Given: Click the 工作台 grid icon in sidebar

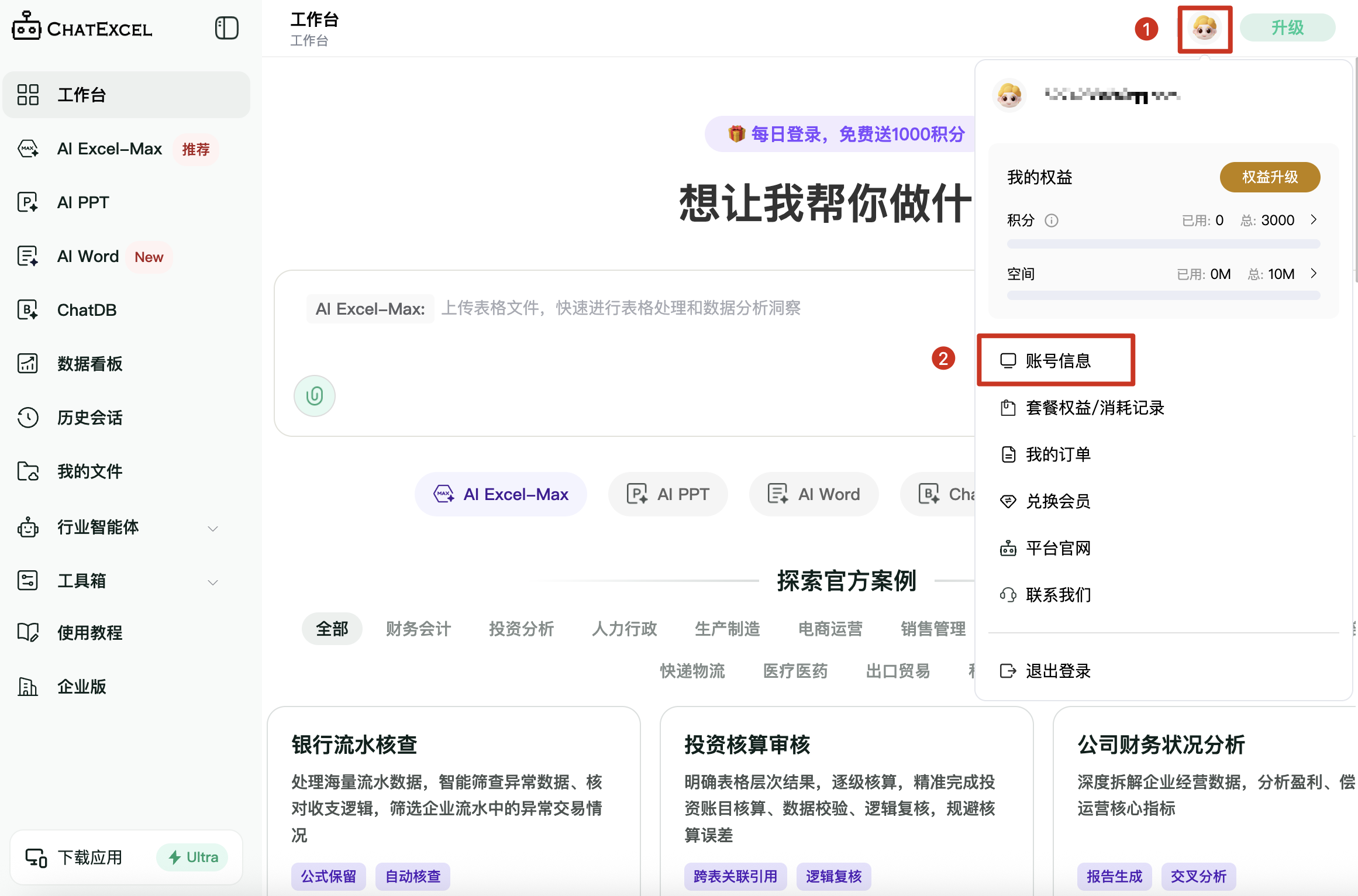Looking at the screenshot, I should (27, 95).
